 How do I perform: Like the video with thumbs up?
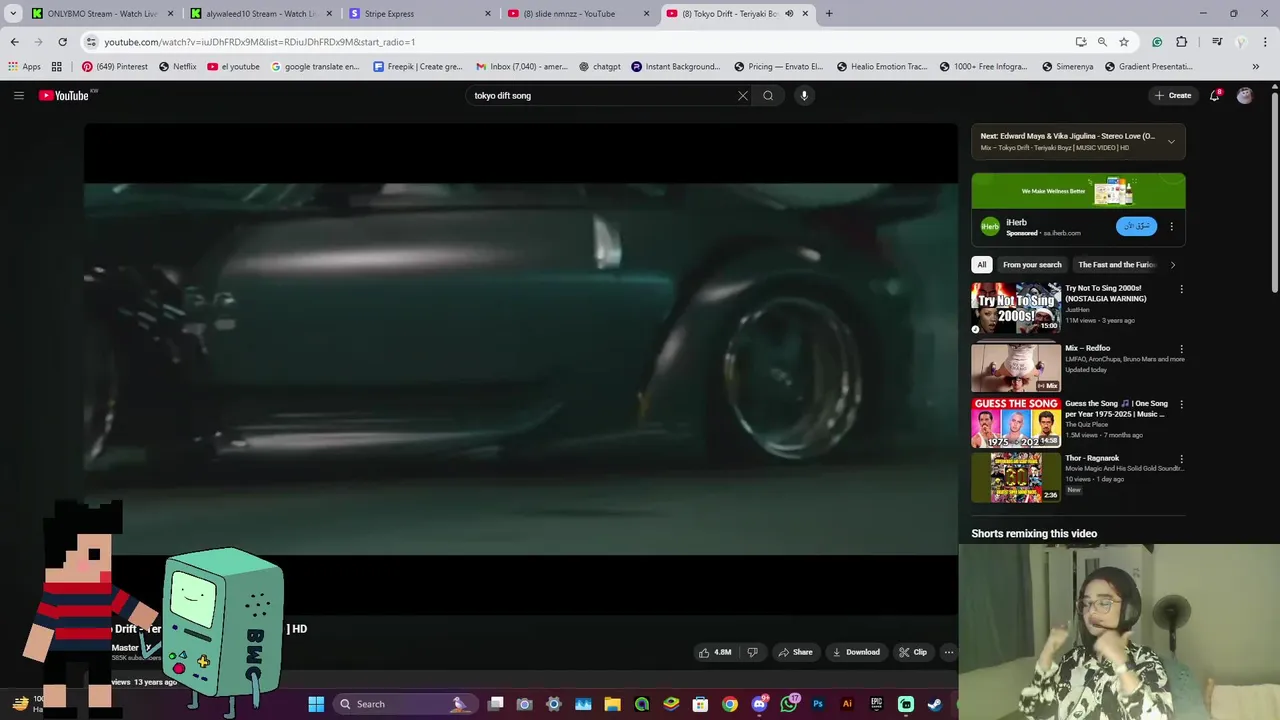[x=715, y=652]
